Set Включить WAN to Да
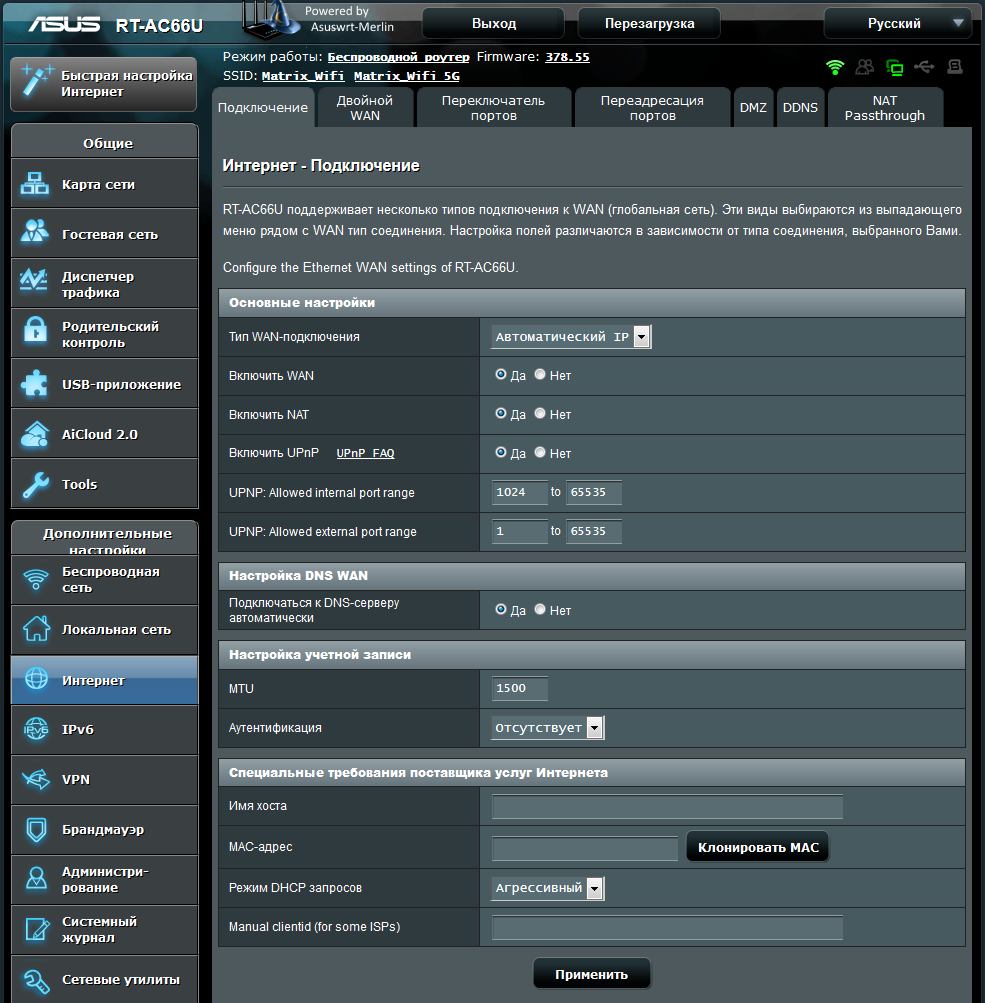The image size is (985, 1003). (501, 375)
